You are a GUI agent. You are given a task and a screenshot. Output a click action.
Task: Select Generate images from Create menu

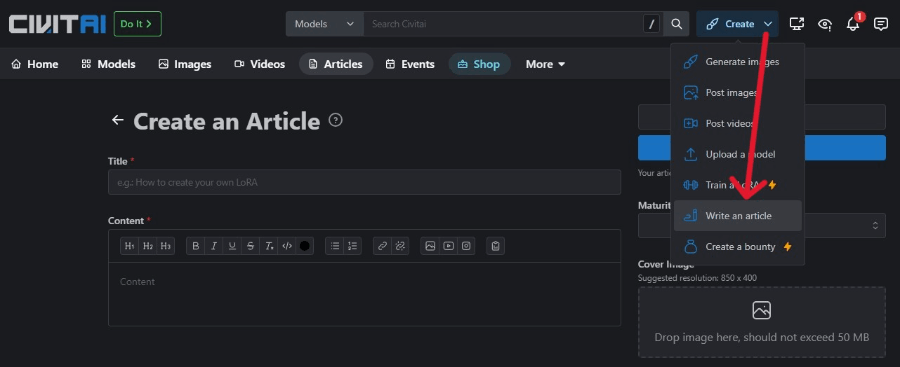(x=738, y=61)
